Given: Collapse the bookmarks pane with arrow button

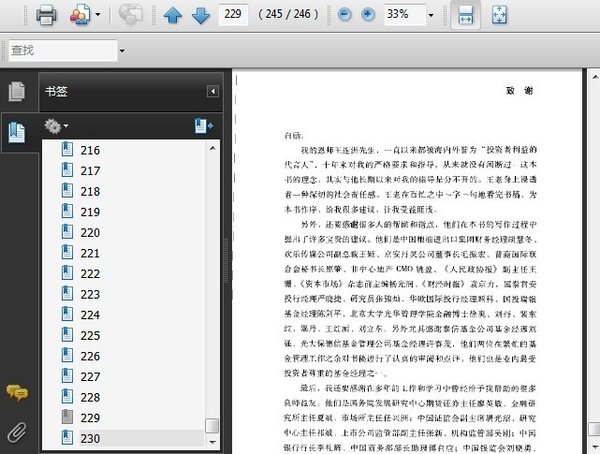Looking at the screenshot, I should click(x=213, y=91).
